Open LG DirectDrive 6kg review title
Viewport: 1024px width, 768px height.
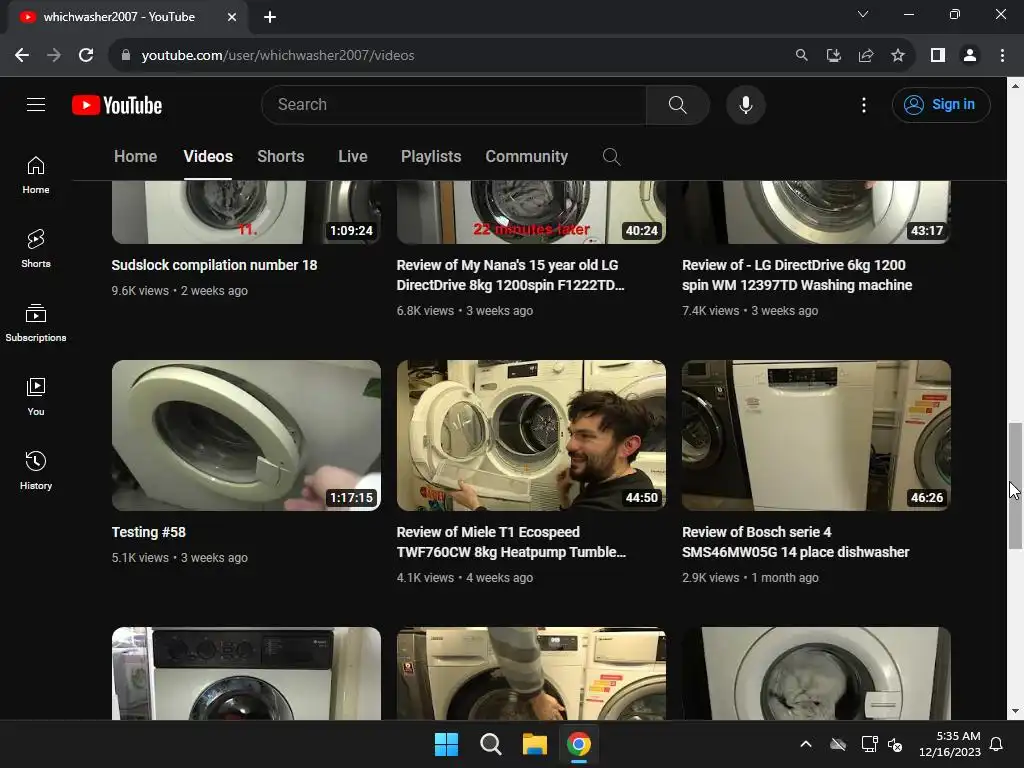[x=797, y=275]
